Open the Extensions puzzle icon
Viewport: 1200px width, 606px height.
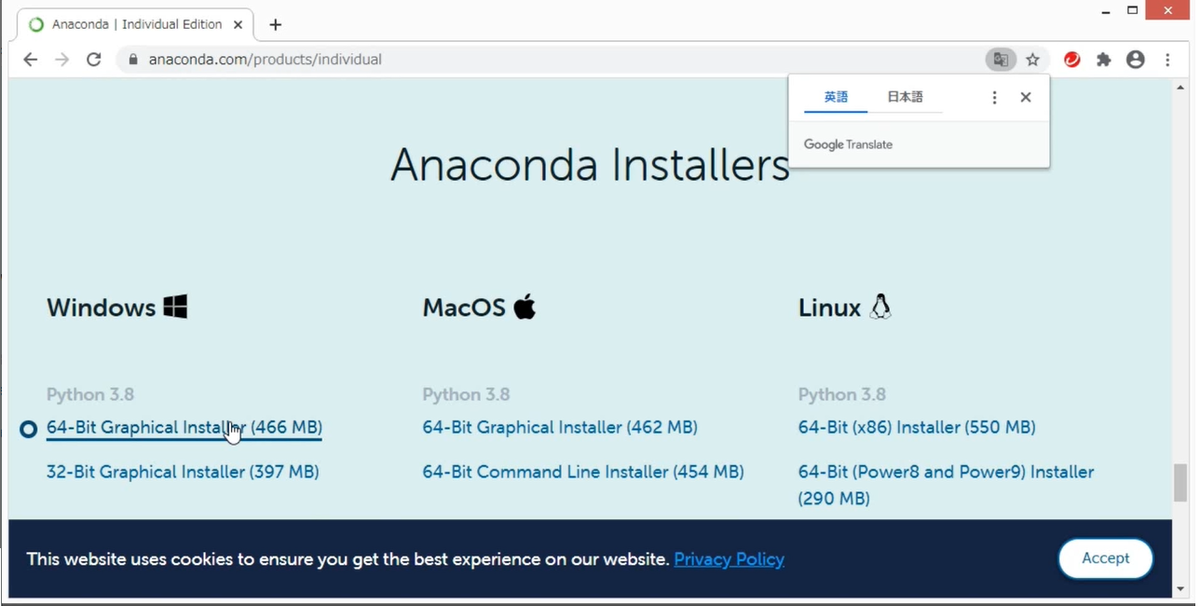click(x=1104, y=60)
